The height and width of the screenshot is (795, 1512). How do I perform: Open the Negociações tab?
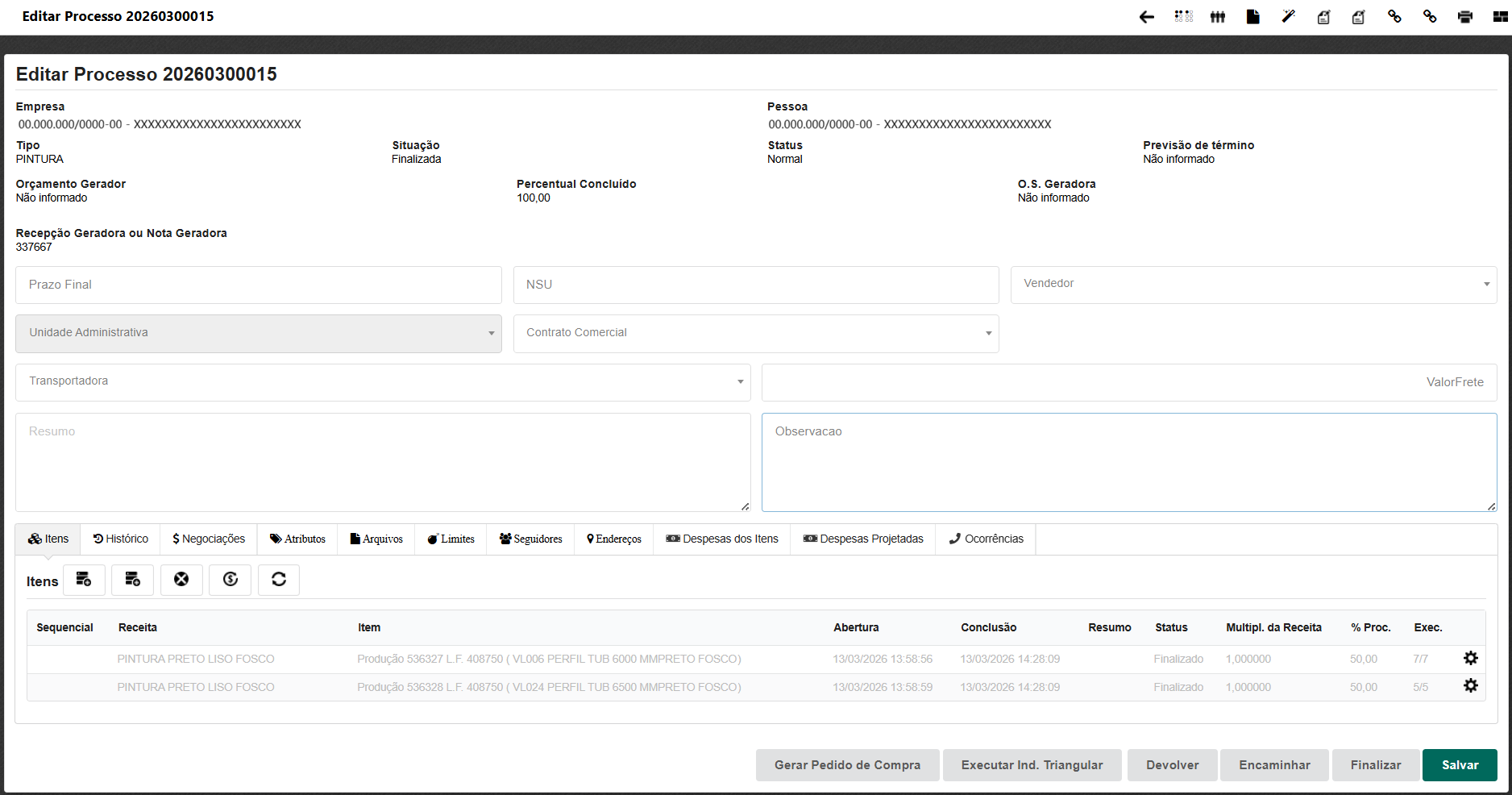tap(209, 539)
